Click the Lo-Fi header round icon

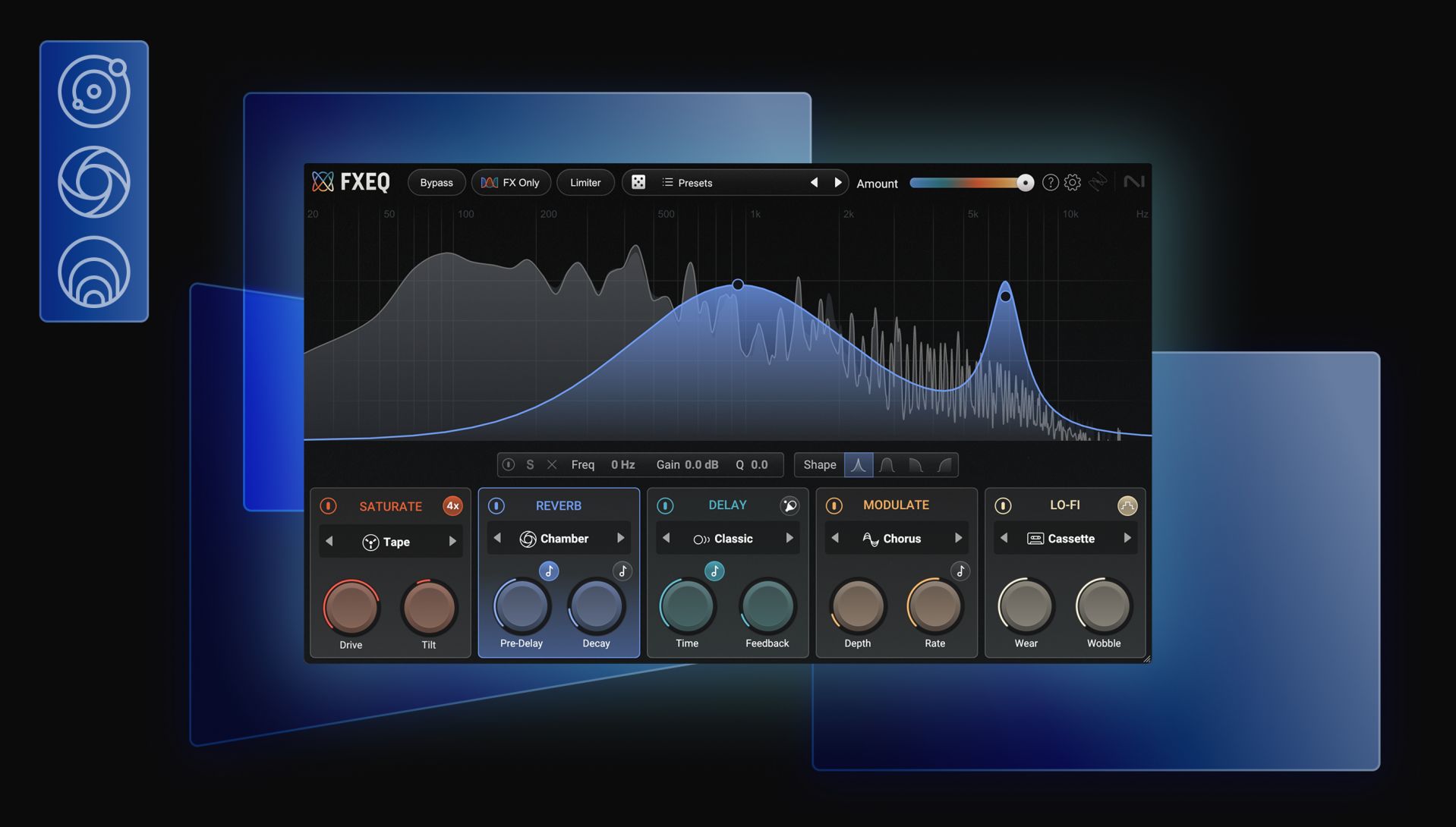coord(1127,506)
